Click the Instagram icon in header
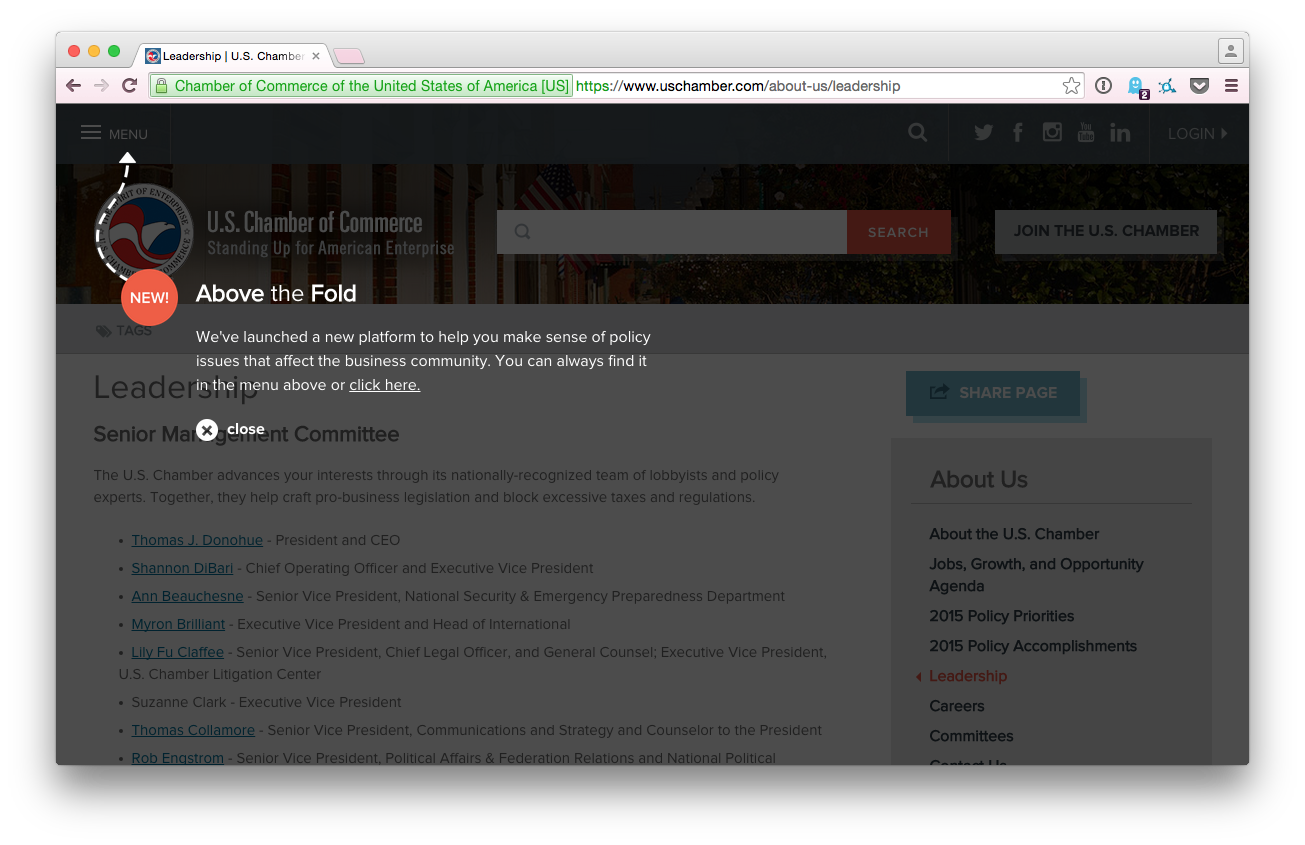The image size is (1305, 845). (x=1052, y=133)
